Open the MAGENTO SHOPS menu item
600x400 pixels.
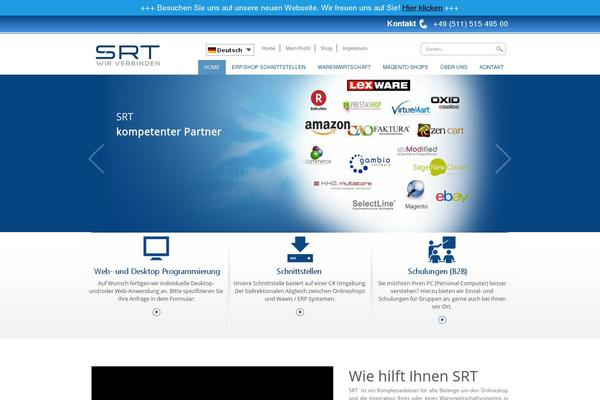405,67
